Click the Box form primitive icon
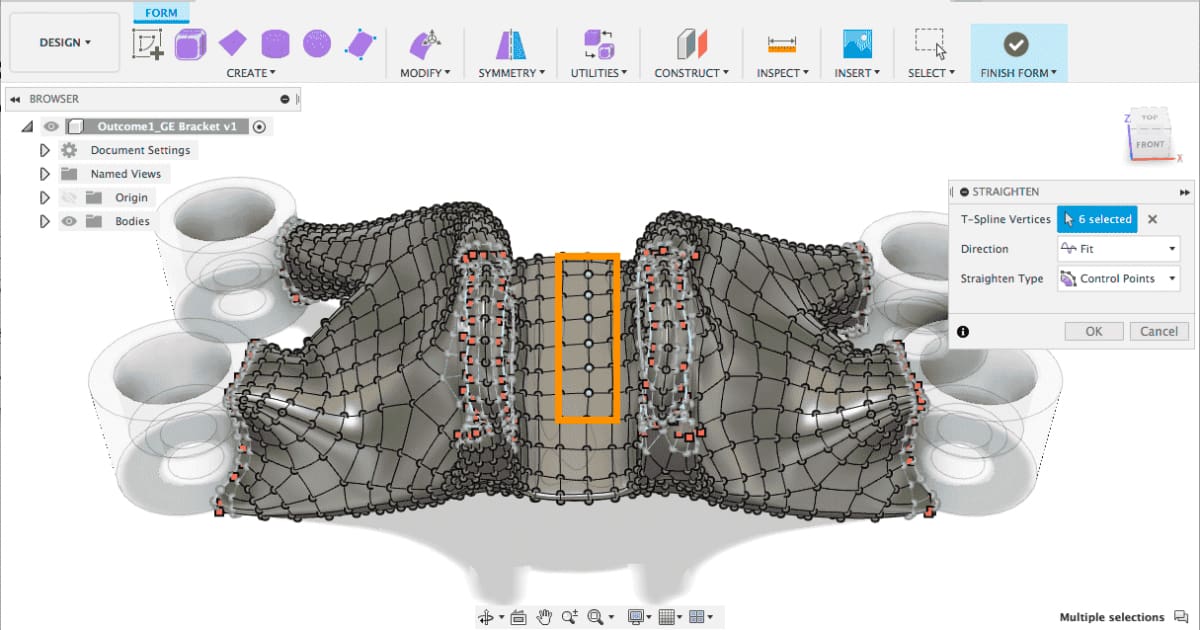 [191, 44]
